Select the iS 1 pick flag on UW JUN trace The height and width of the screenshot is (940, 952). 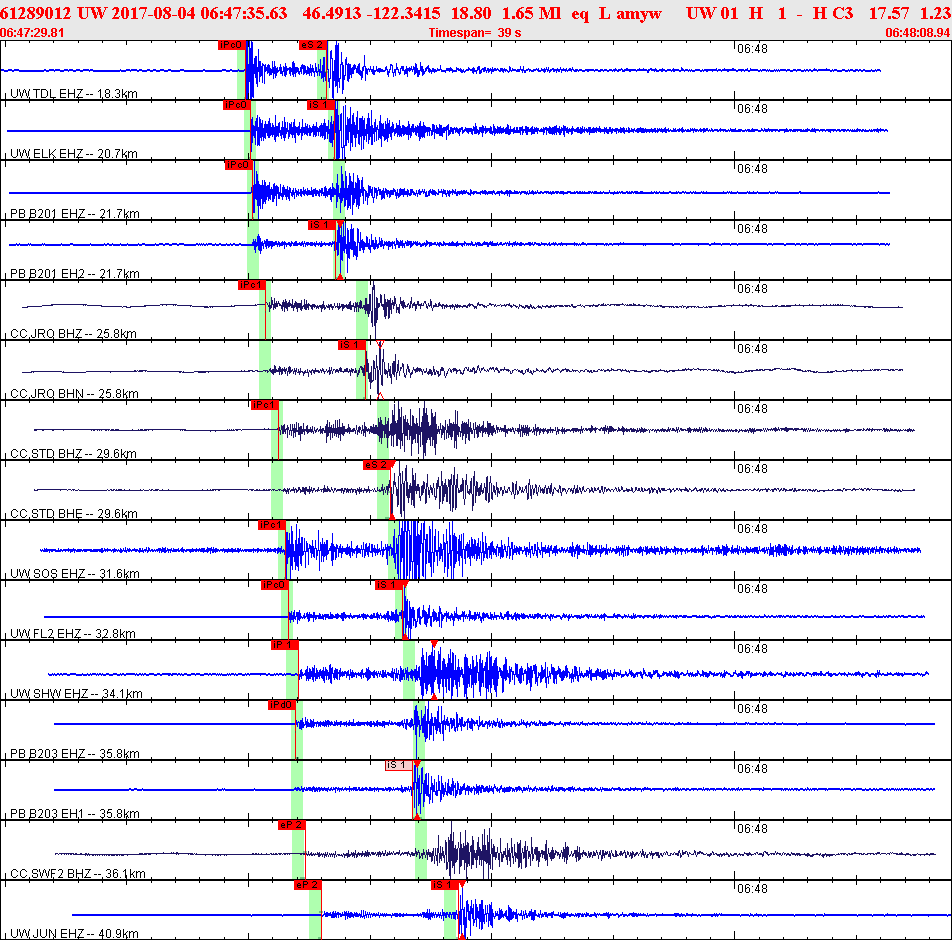[x=445, y=885]
